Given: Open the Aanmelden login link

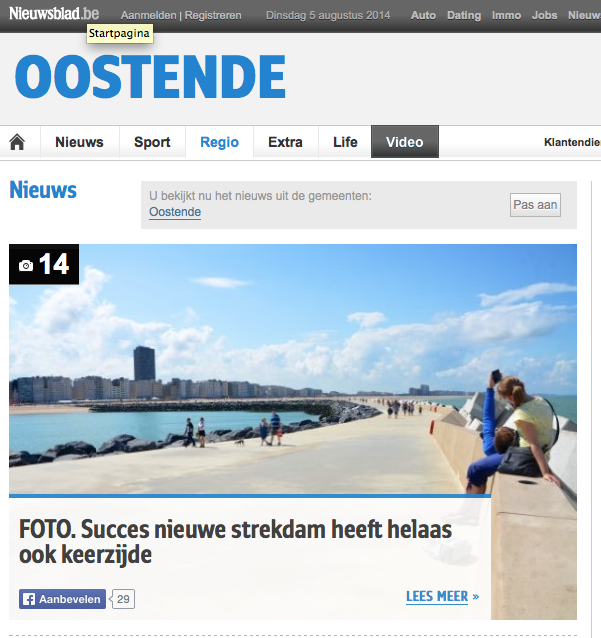Looking at the screenshot, I should [x=149, y=15].
